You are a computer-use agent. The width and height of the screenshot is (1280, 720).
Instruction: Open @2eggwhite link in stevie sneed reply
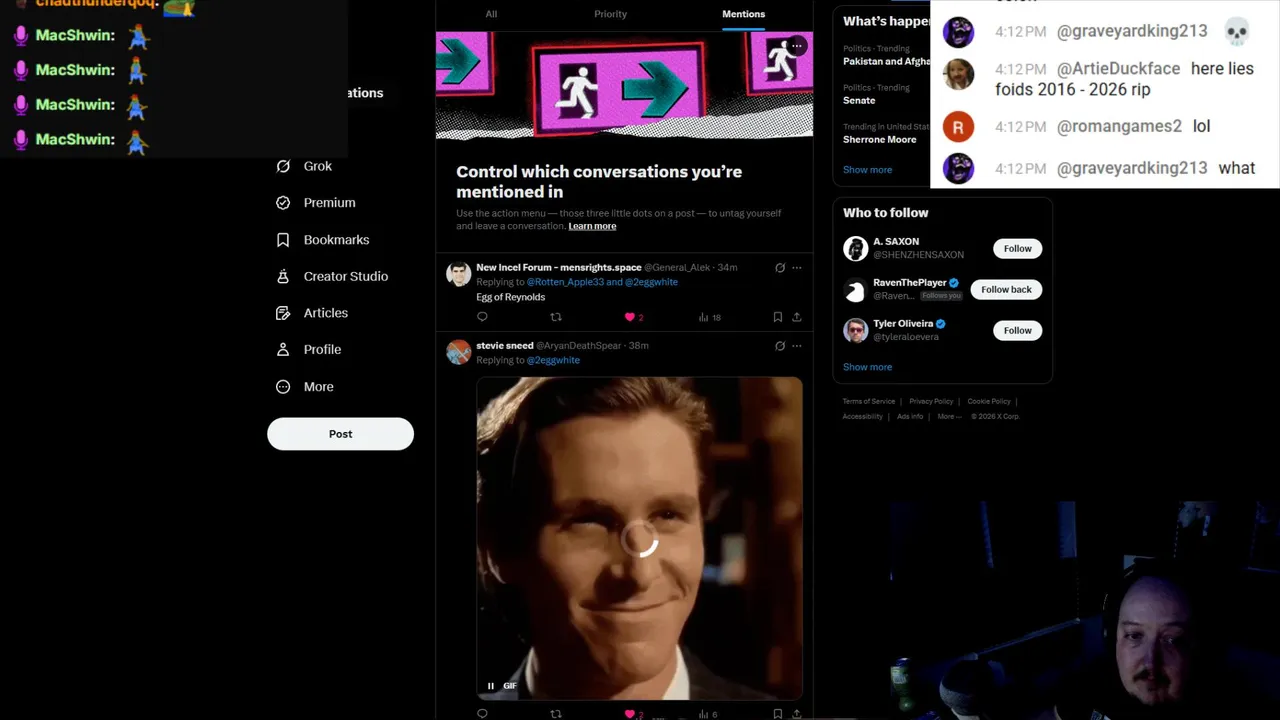(x=553, y=360)
